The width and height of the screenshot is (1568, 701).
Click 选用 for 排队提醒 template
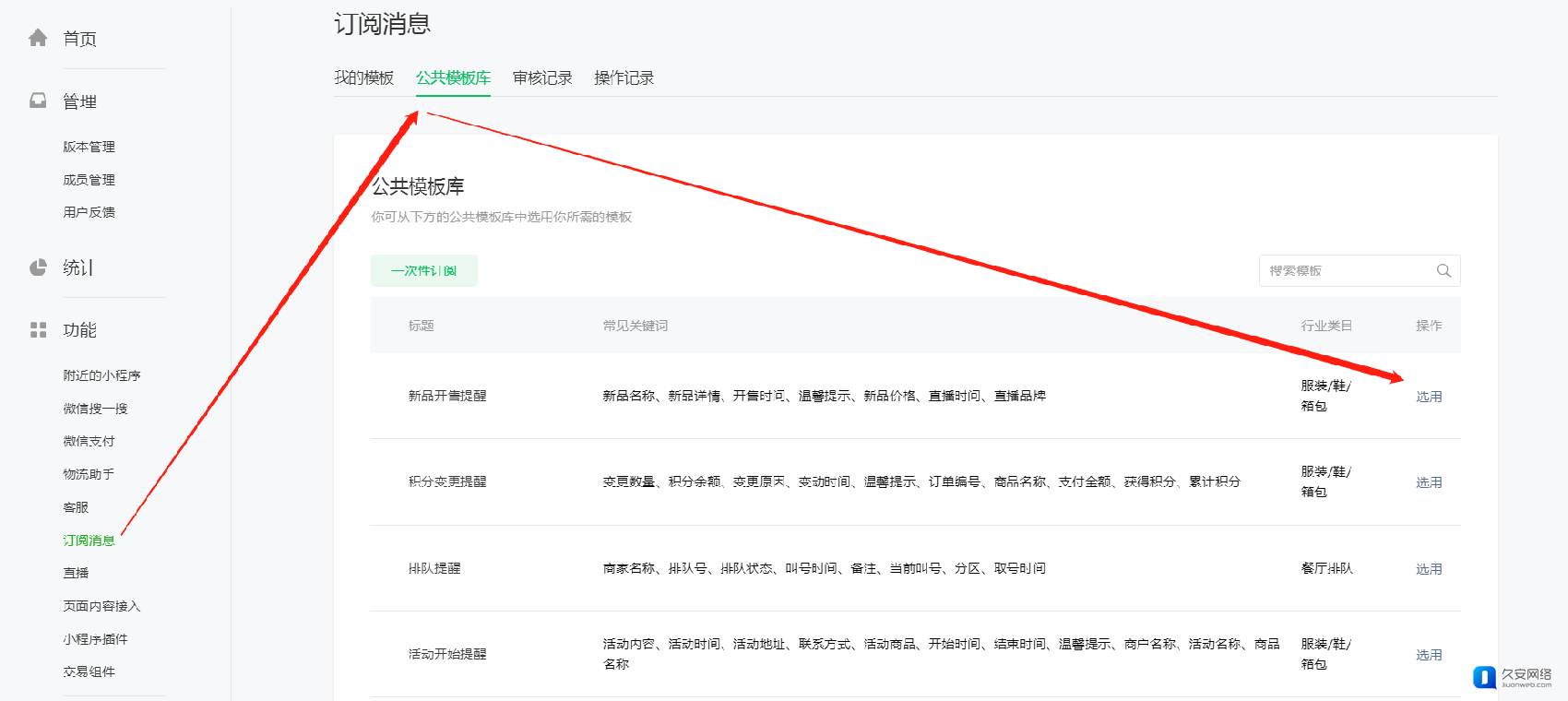coord(1429,569)
